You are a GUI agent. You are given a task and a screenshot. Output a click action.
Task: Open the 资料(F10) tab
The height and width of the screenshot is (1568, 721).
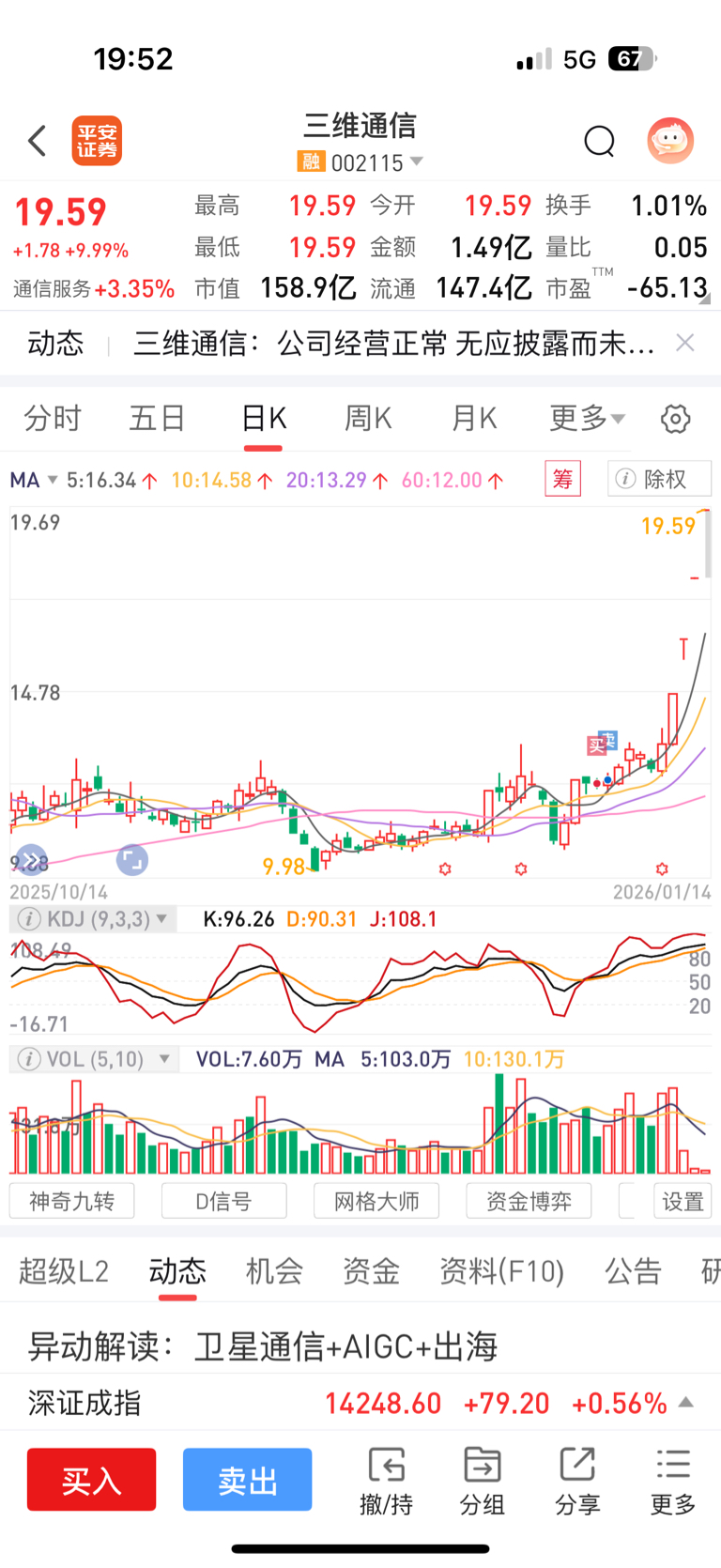tap(502, 1270)
